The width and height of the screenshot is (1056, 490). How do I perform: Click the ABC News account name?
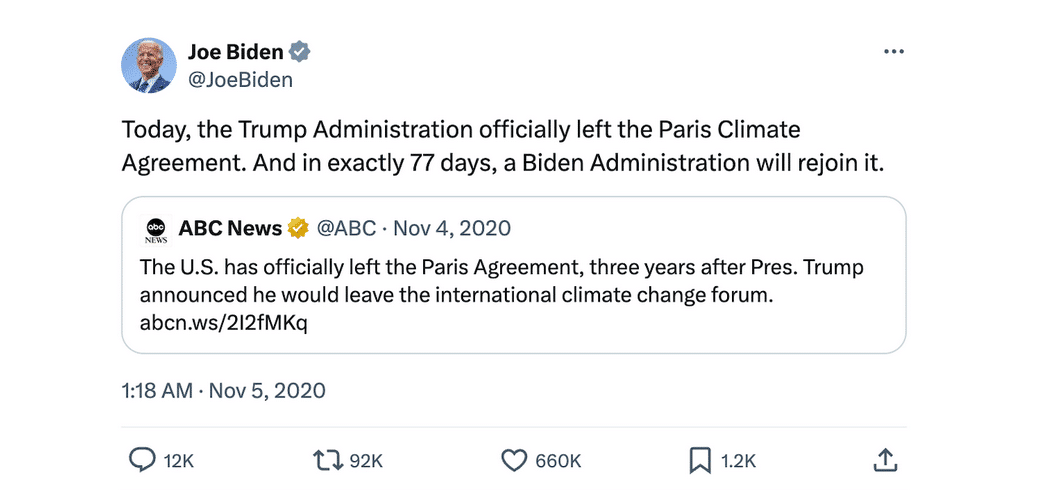coord(230,229)
